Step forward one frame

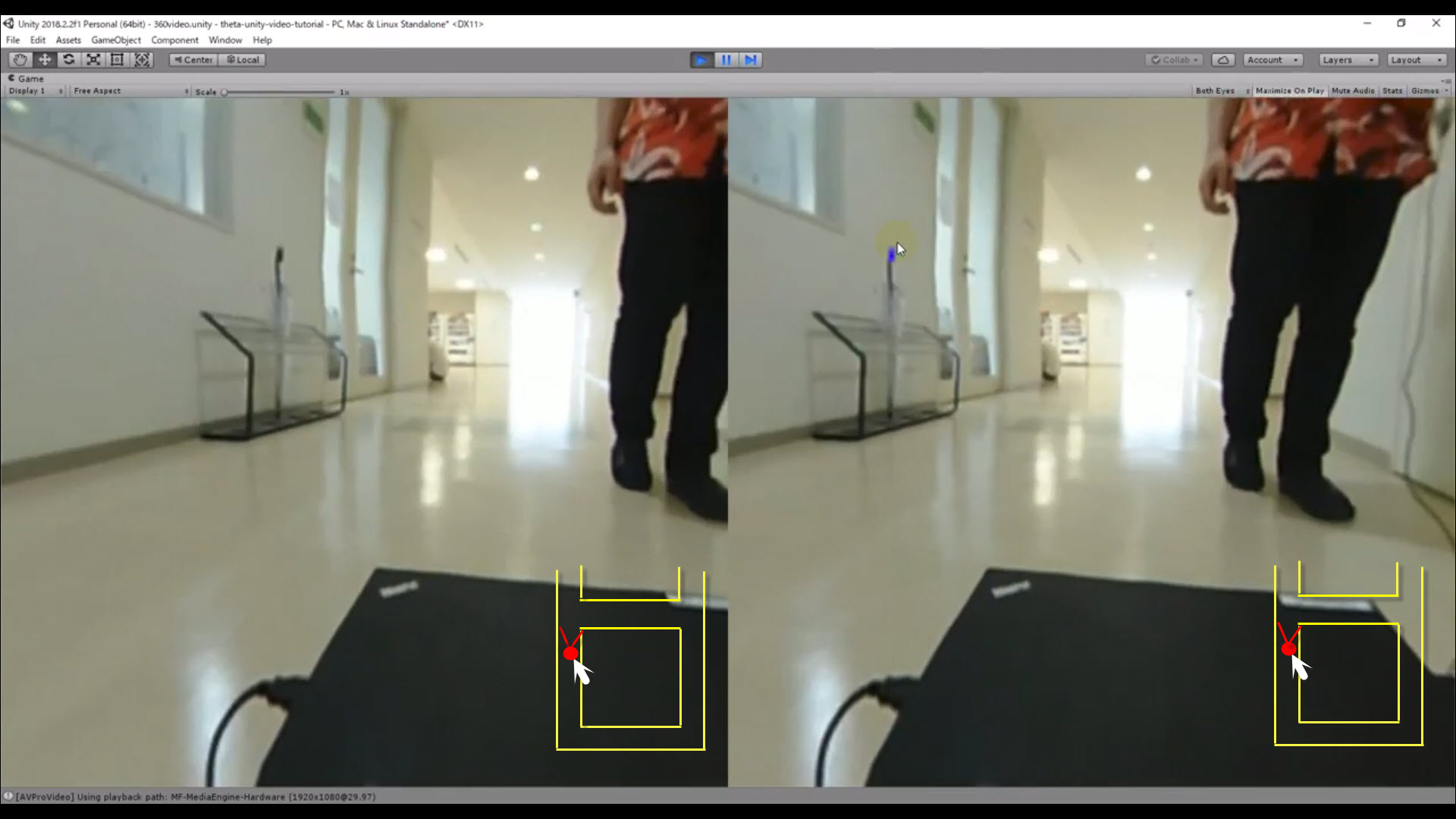point(750,60)
